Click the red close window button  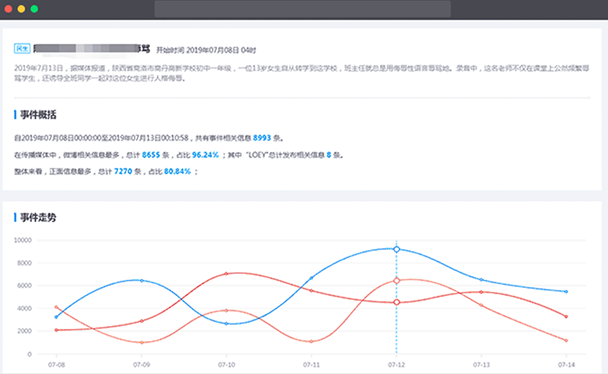(x=8, y=9)
